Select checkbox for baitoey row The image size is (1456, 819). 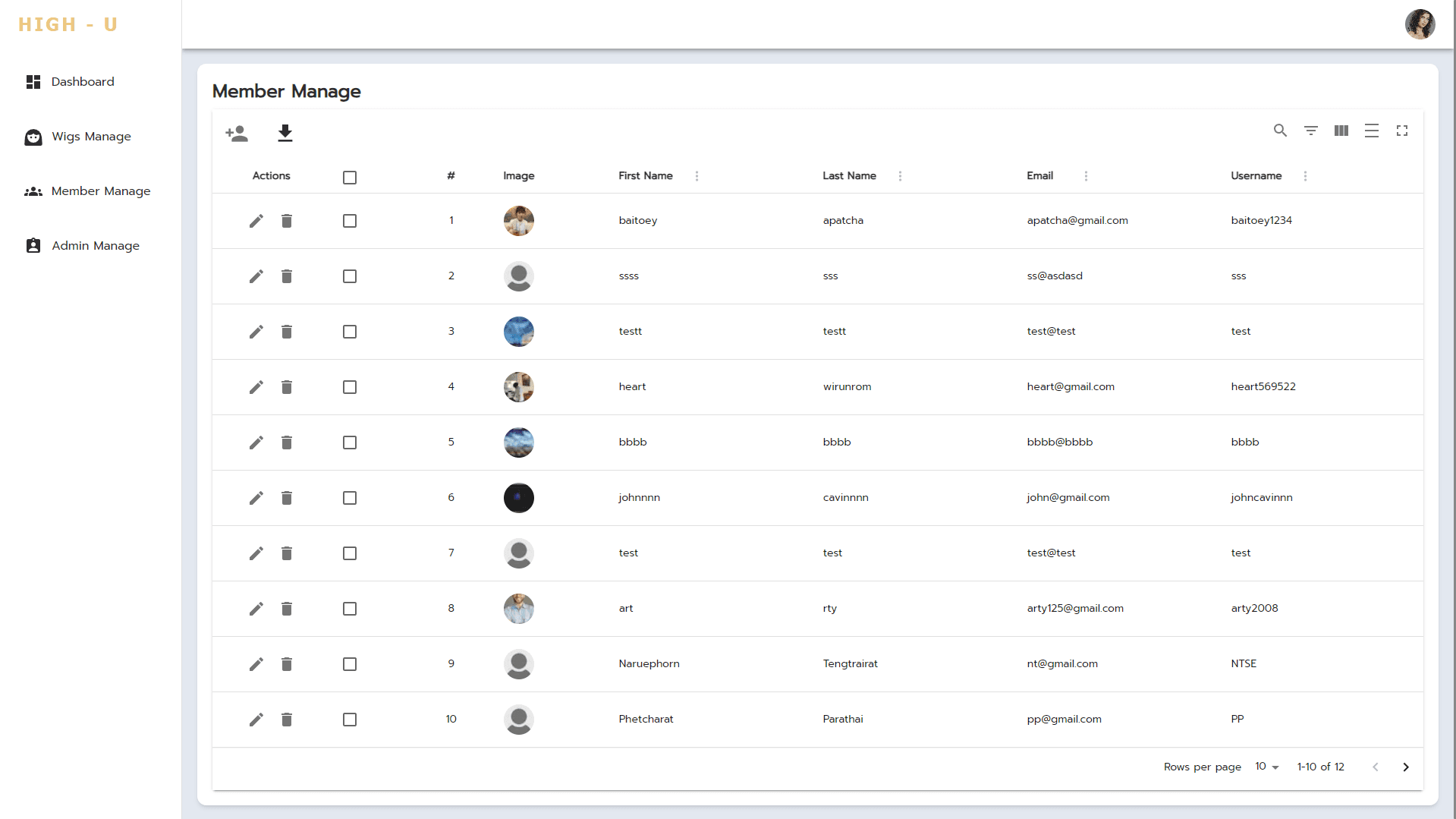pyautogui.click(x=350, y=221)
